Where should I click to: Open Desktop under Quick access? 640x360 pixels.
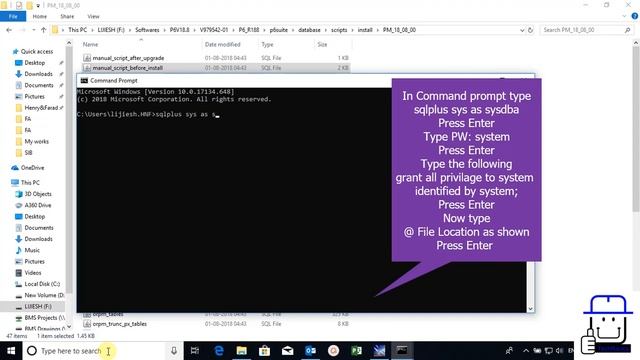tap(34, 63)
